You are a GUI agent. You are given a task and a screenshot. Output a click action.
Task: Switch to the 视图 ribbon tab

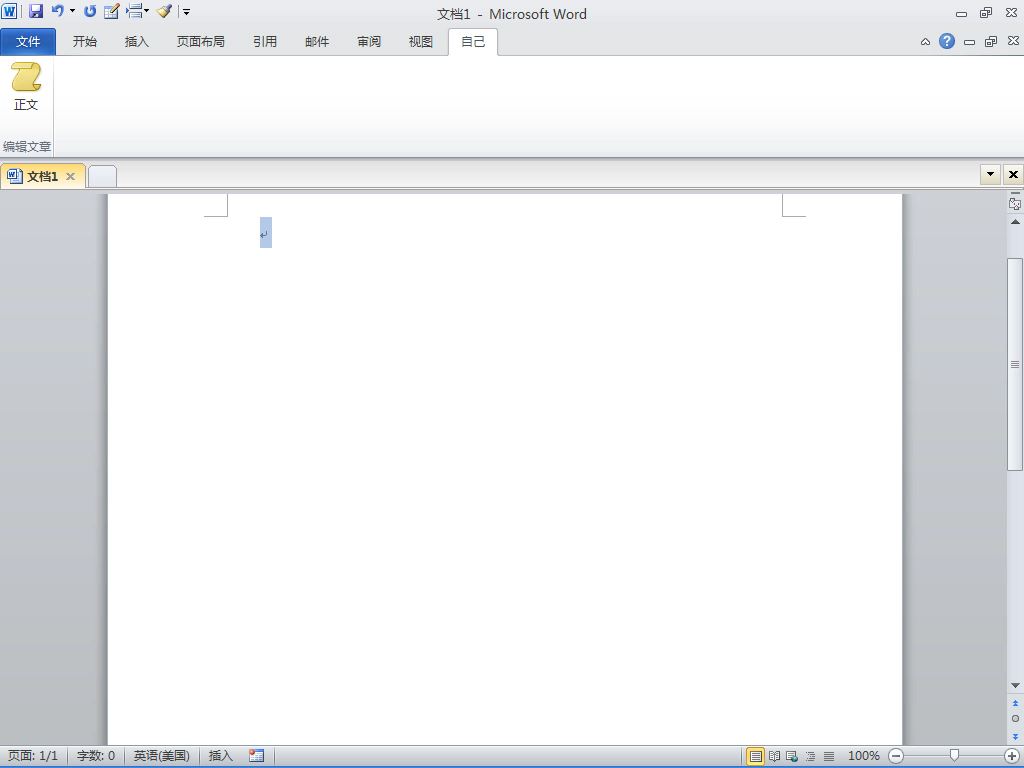(x=421, y=42)
